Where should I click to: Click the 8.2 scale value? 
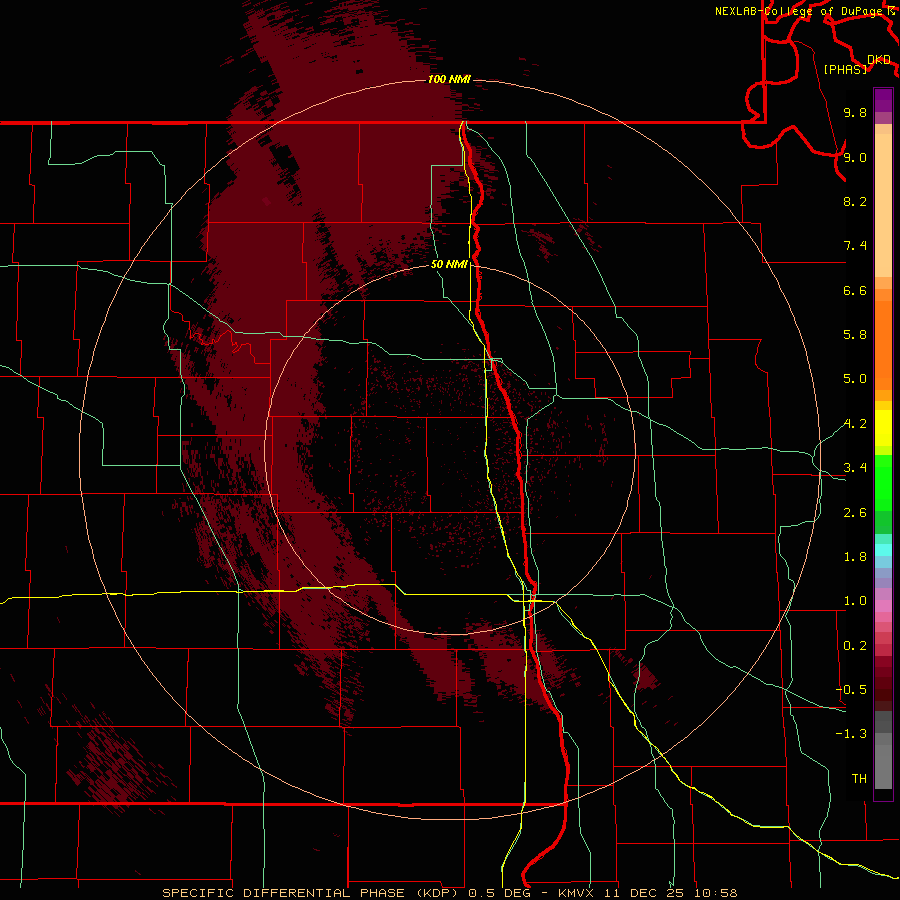coord(855,201)
